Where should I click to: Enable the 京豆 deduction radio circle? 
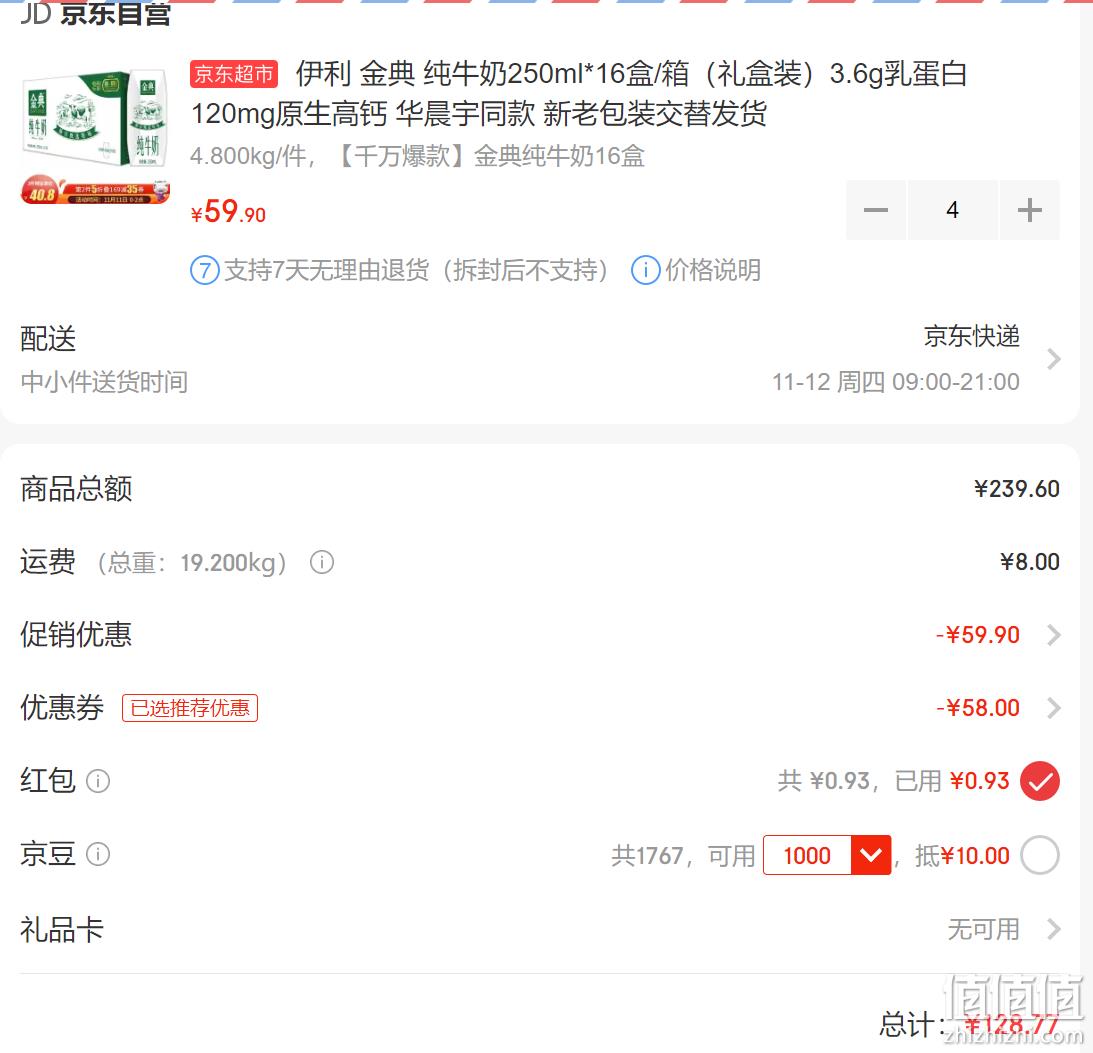1040,854
